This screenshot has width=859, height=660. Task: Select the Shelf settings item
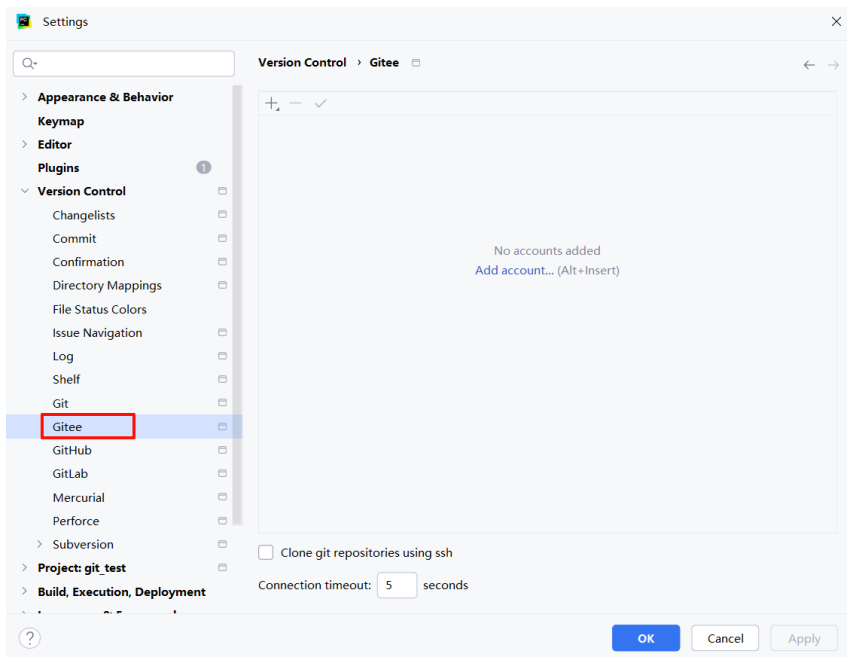pos(66,380)
